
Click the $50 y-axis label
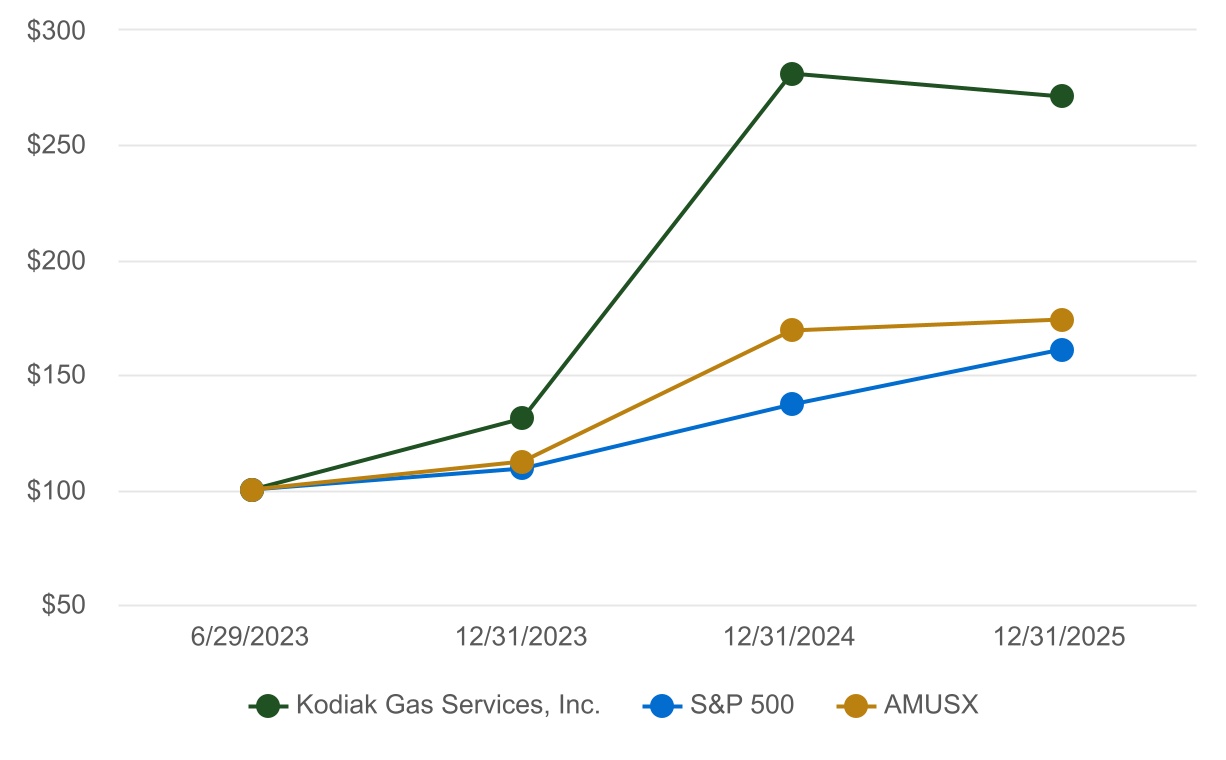click(65, 606)
